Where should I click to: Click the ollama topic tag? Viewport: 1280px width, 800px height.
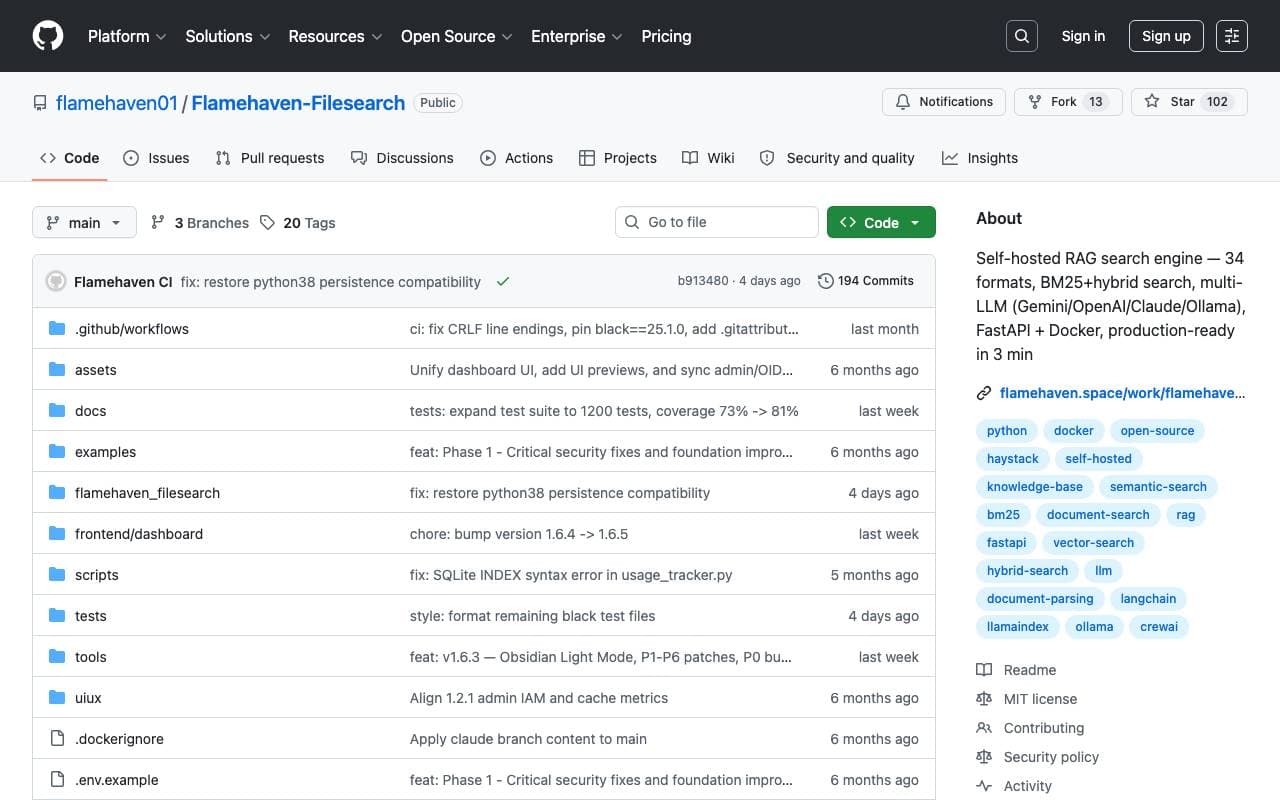1094,627
